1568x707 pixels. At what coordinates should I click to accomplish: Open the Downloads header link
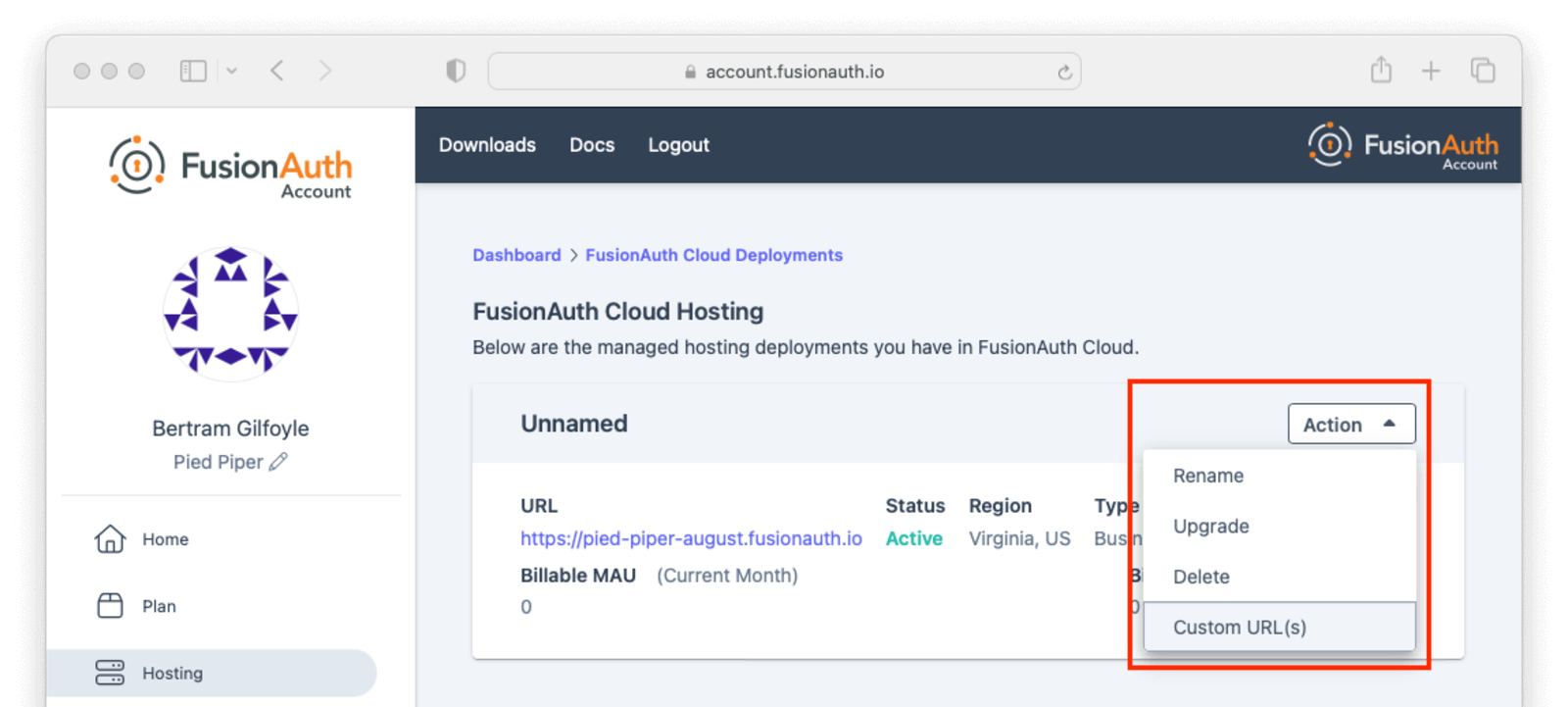(487, 145)
